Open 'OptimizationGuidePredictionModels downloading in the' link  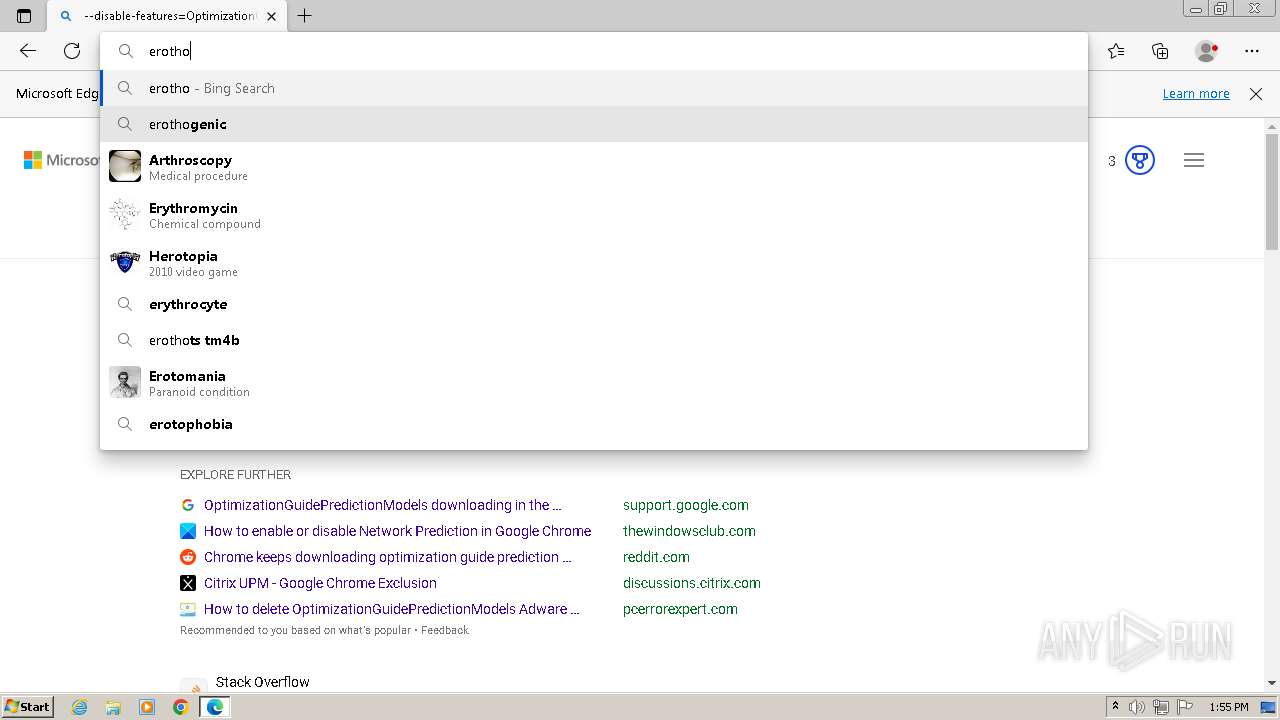coord(383,505)
